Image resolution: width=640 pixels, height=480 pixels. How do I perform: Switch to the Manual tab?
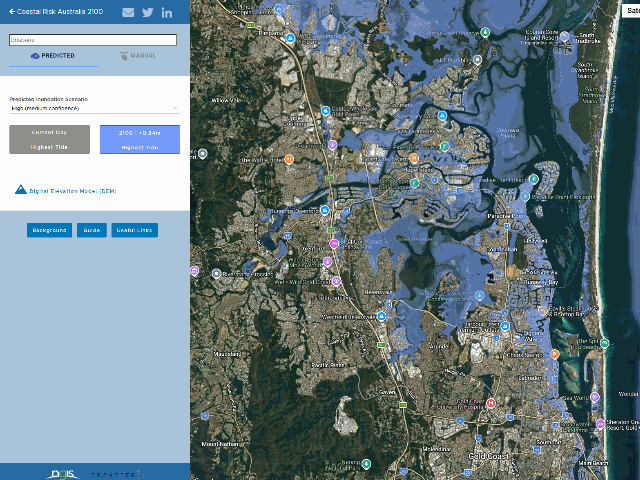coord(138,56)
